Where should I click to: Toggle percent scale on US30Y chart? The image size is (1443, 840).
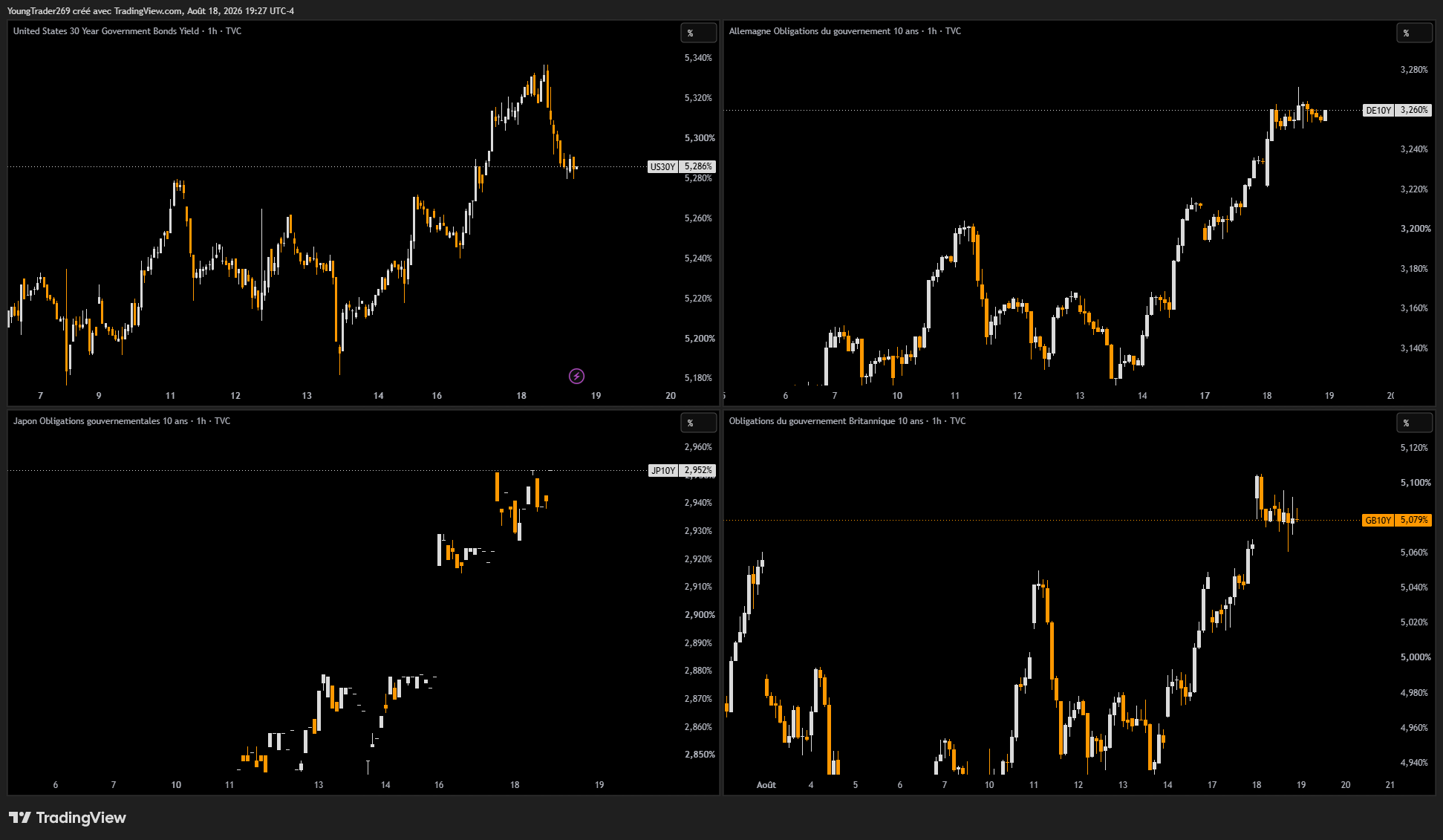pos(698,33)
